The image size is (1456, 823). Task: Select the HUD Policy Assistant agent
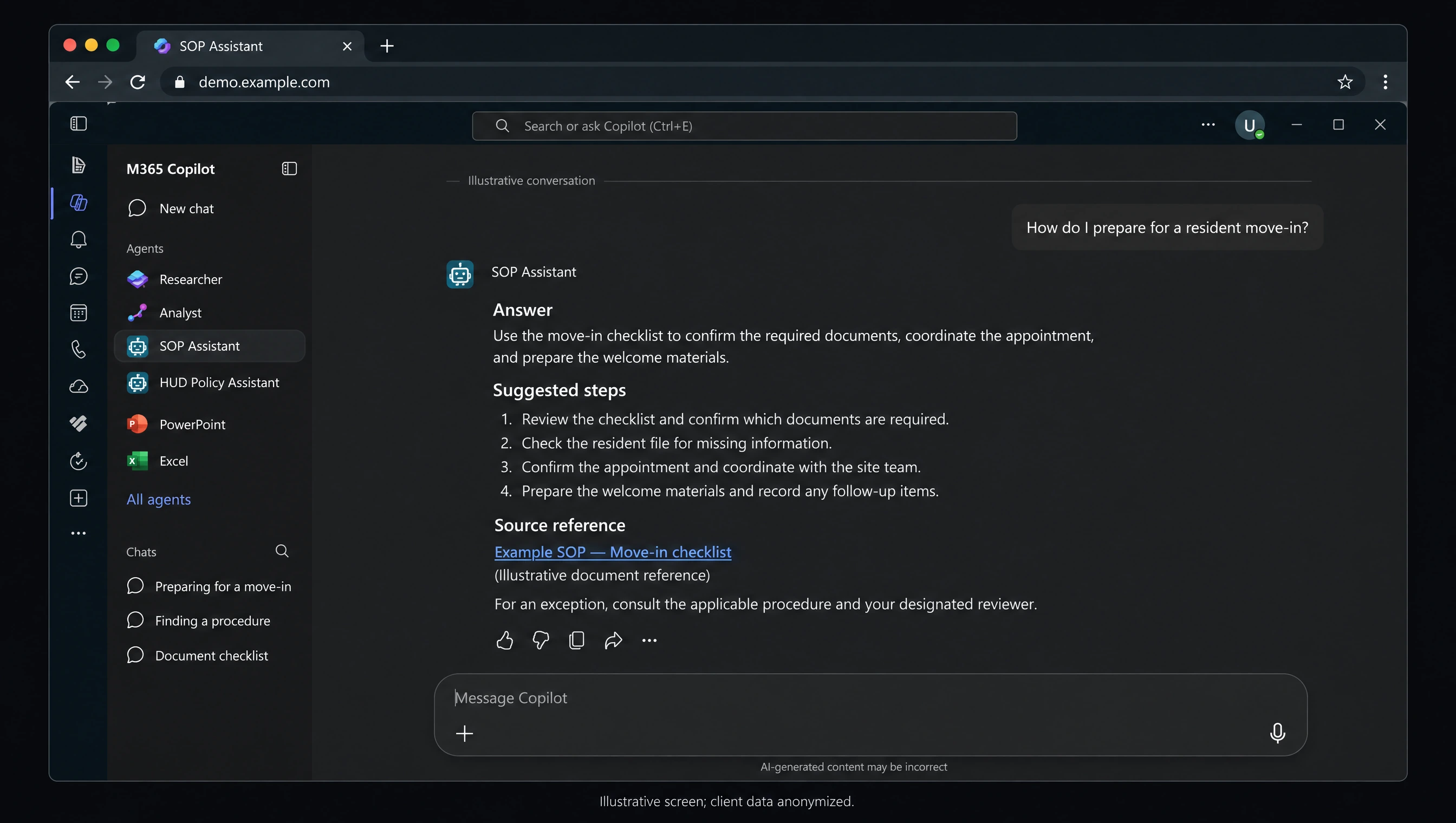[210, 383]
